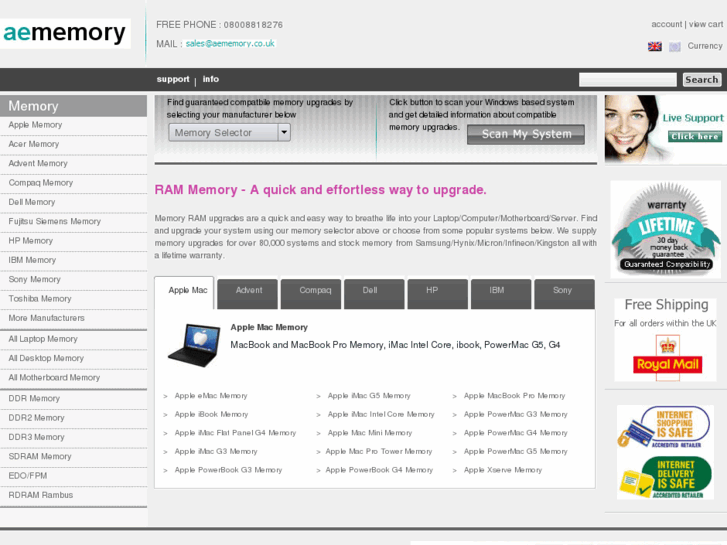Open Apple Mac Pro Tower Memory link
This screenshot has height=545, width=727.
[379, 452]
